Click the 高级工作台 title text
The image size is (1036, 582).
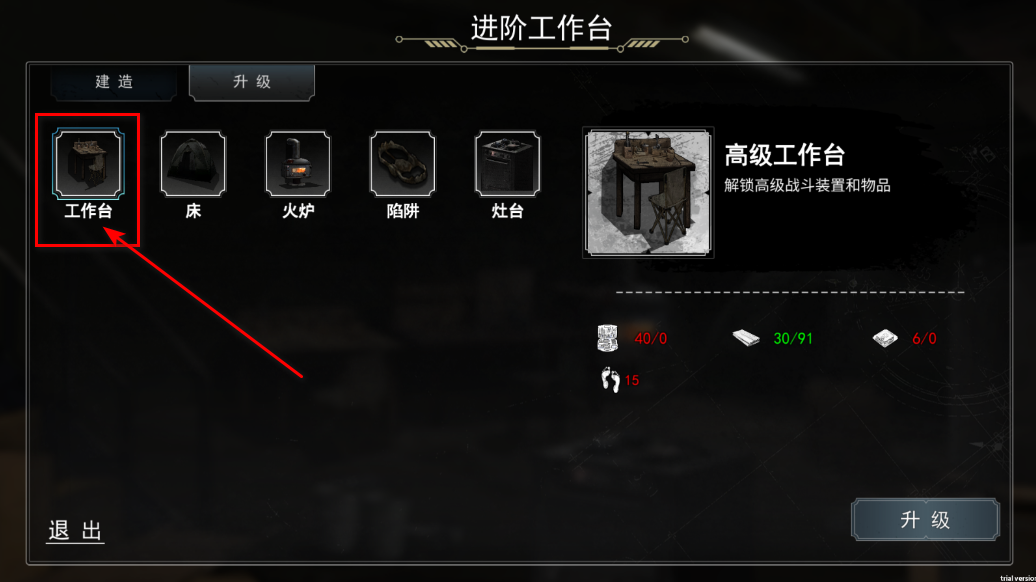pos(784,155)
